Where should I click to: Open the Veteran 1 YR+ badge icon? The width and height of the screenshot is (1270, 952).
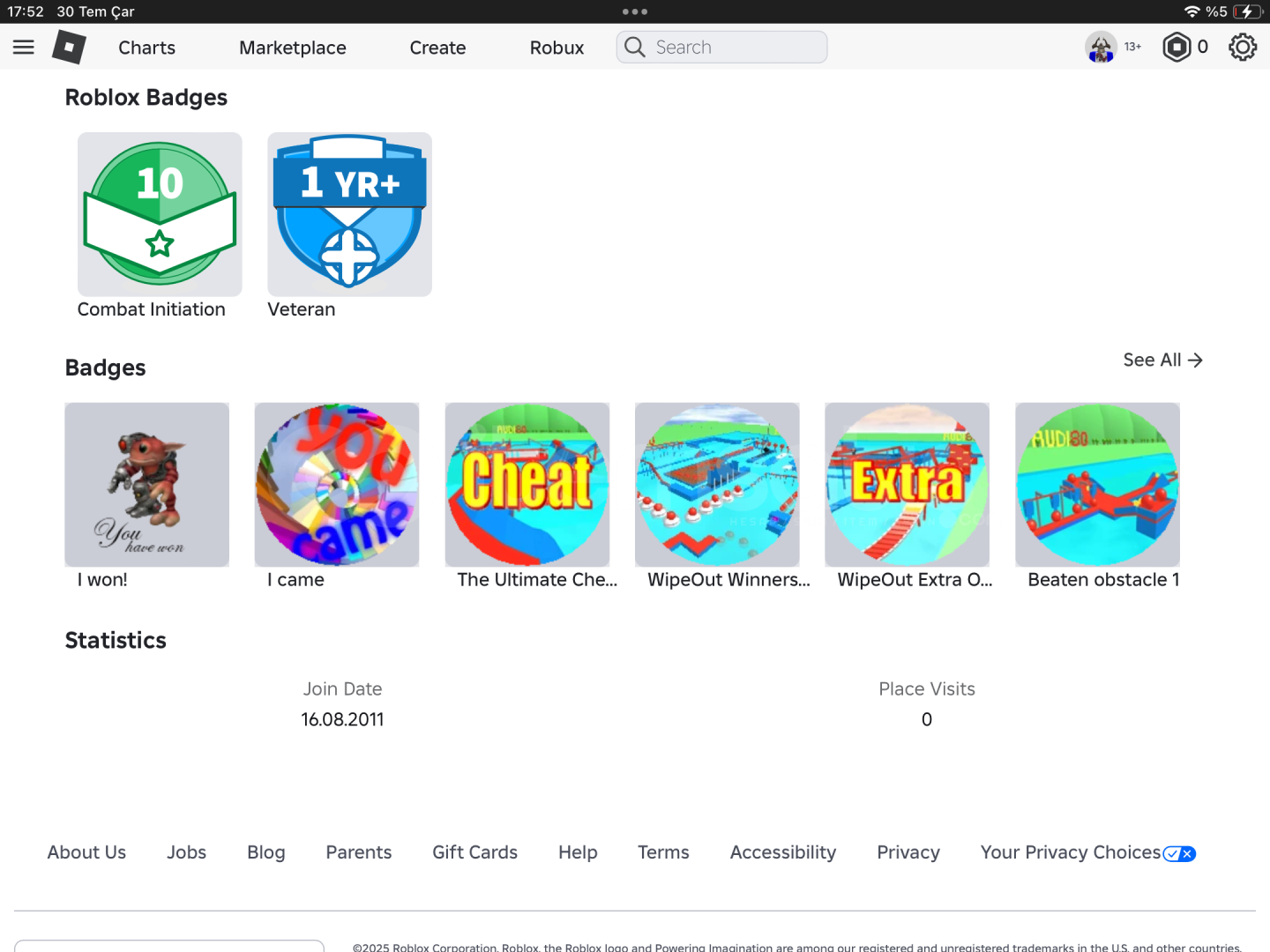click(x=350, y=214)
